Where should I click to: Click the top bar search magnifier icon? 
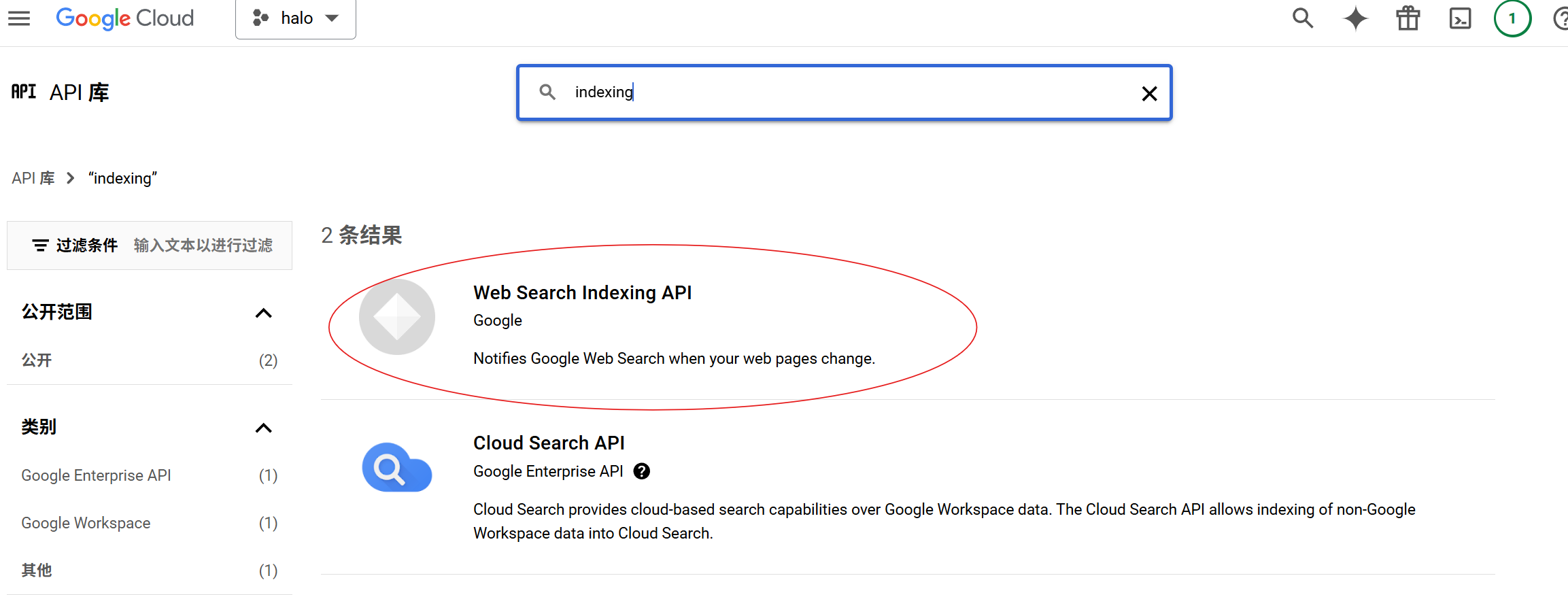(x=1302, y=18)
